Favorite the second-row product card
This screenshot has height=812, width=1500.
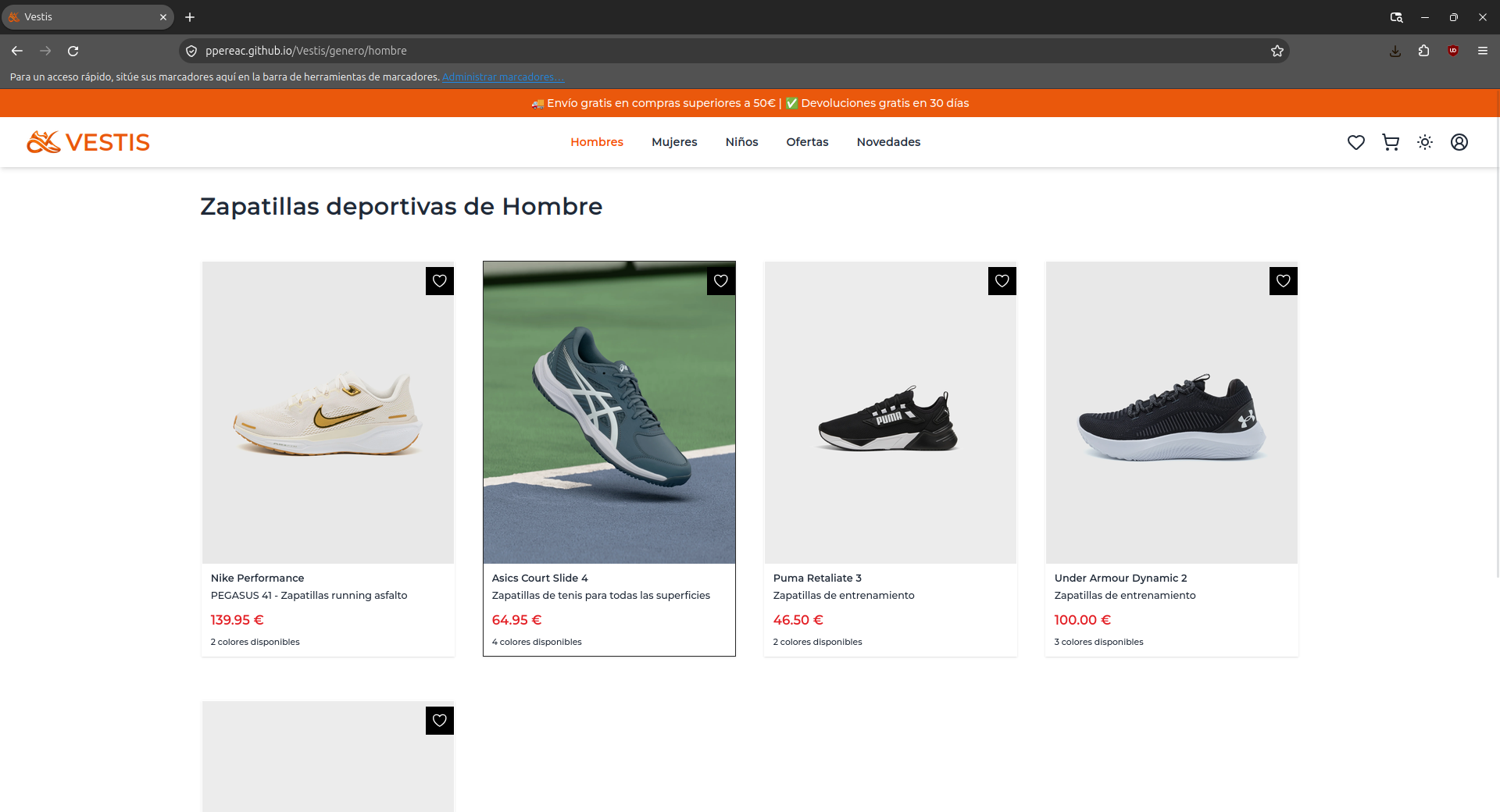pos(440,721)
